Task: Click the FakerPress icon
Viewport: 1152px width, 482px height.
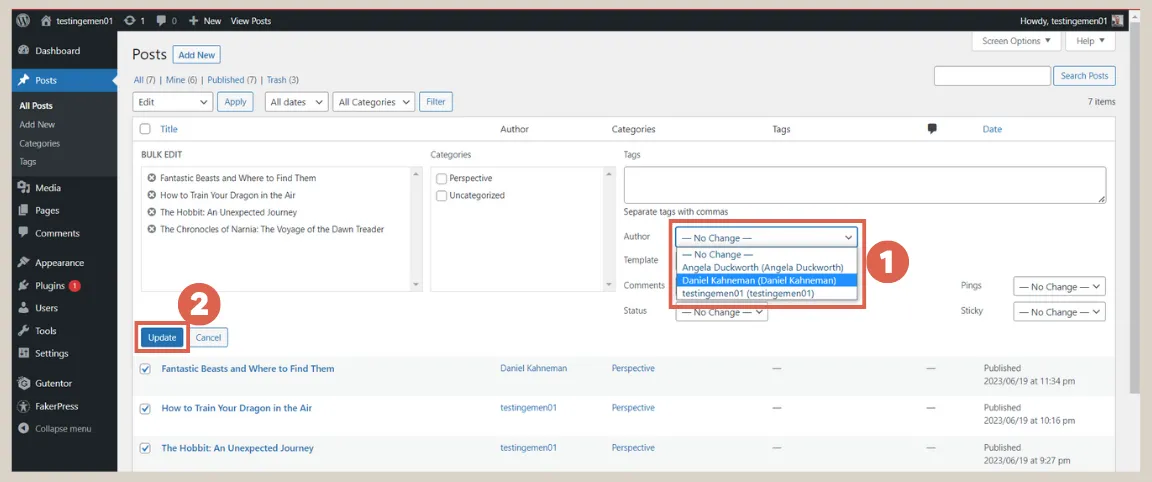Action: pos(24,406)
